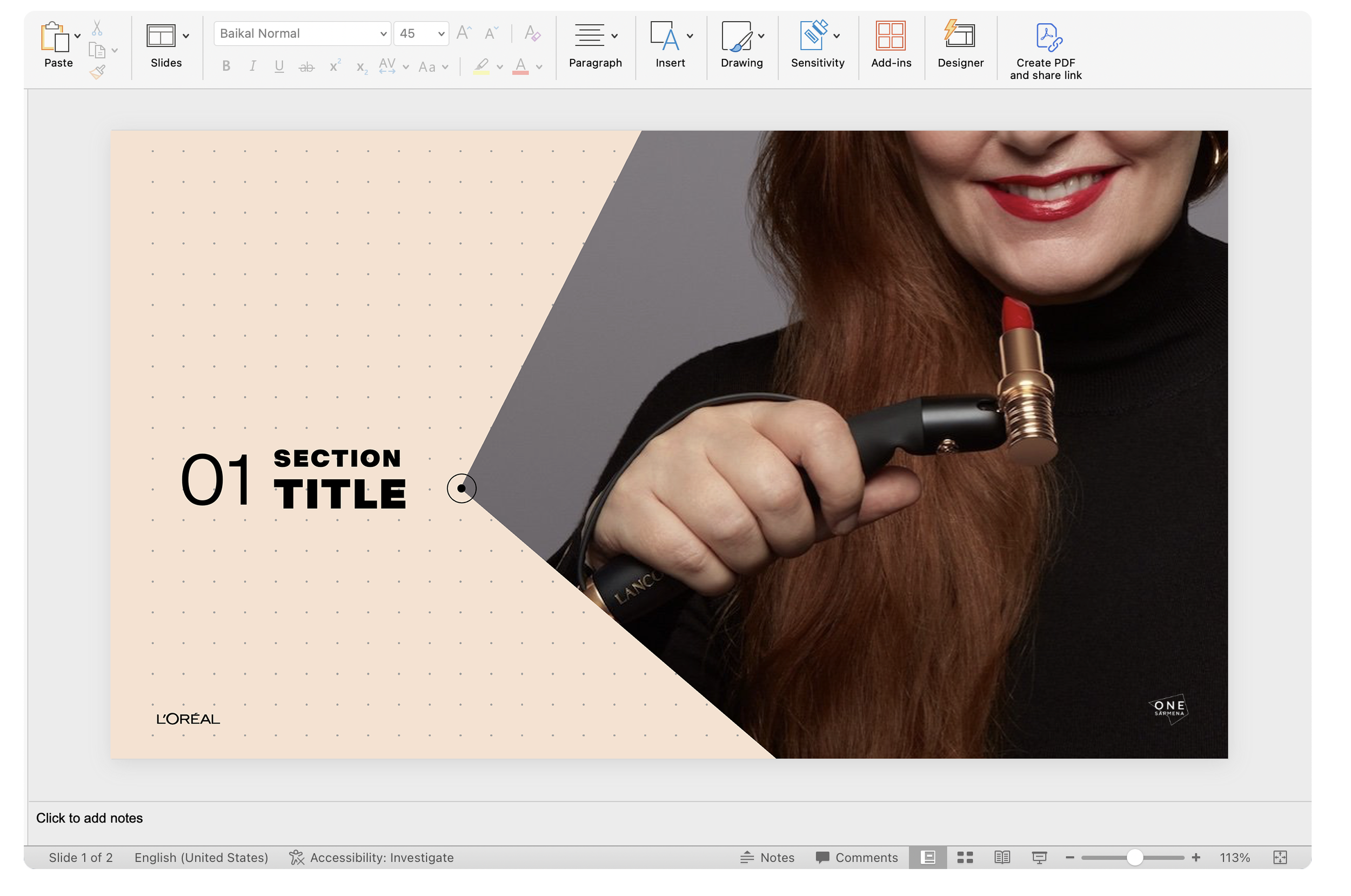The height and width of the screenshot is (896, 1351).
Task: Expand the Sensitivity dropdown arrow
Action: coord(837,36)
